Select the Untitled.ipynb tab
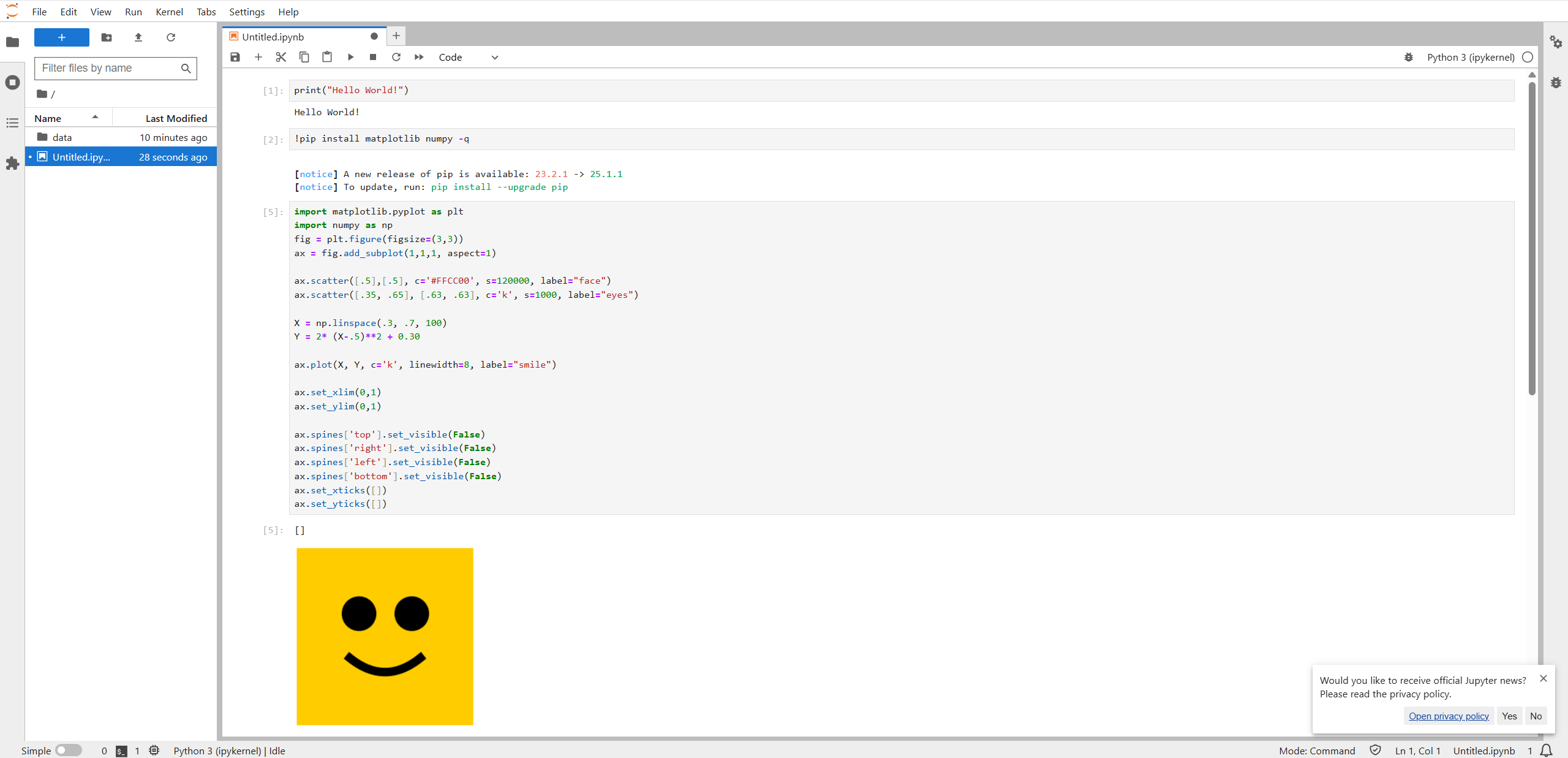 click(x=304, y=37)
